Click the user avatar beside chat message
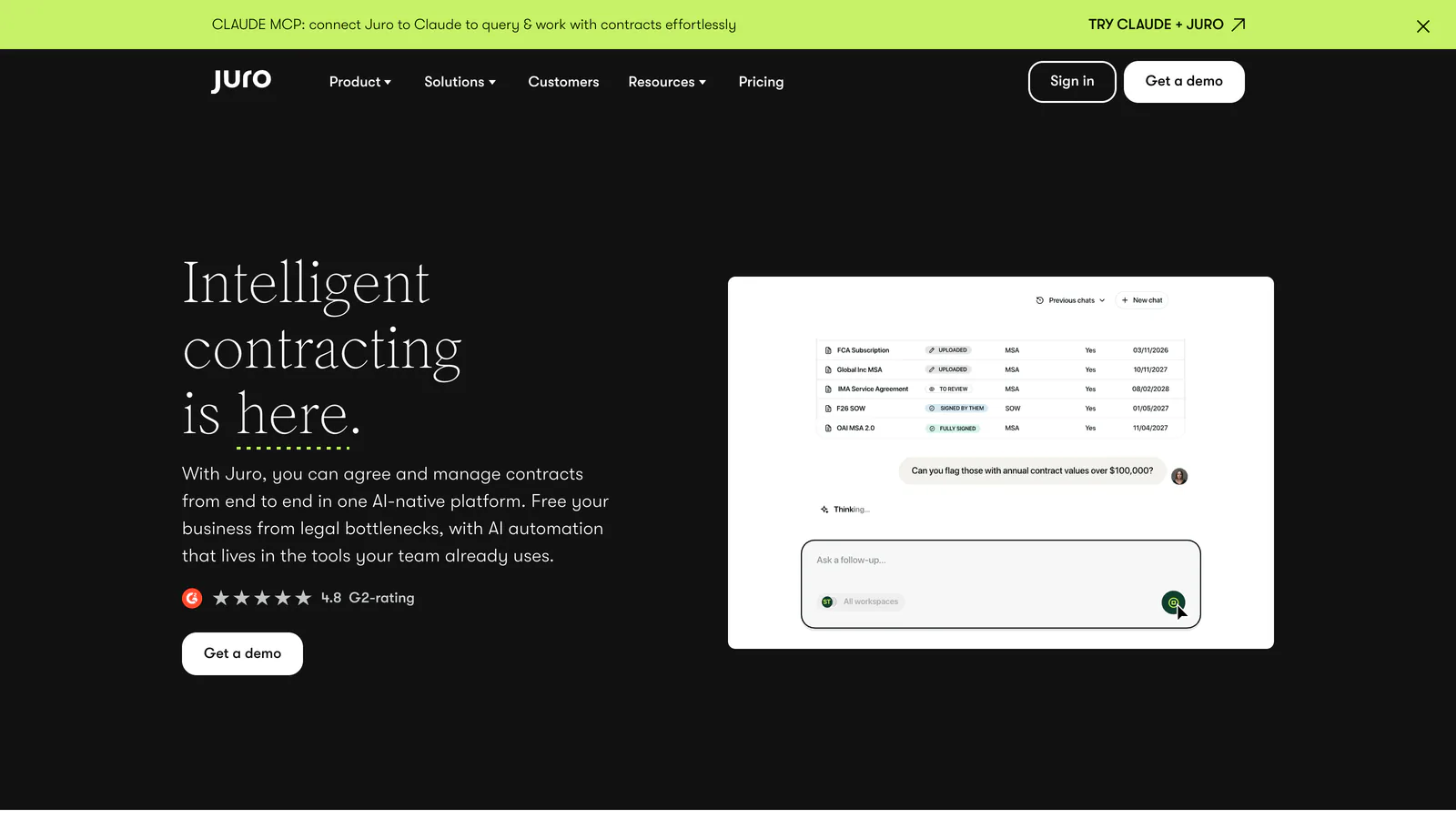 tap(1179, 477)
